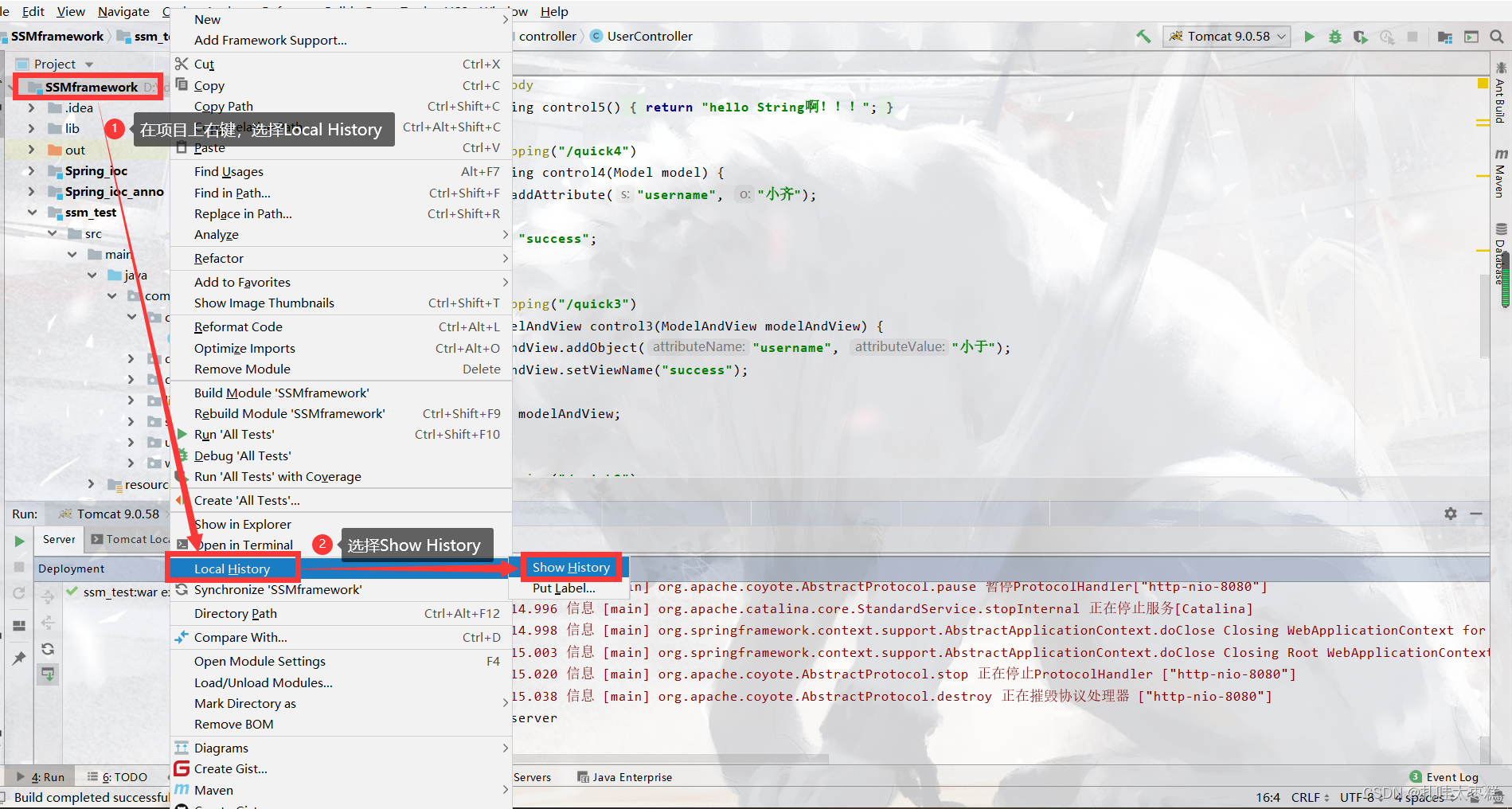
Task: Open the View menu
Action: click(71, 11)
